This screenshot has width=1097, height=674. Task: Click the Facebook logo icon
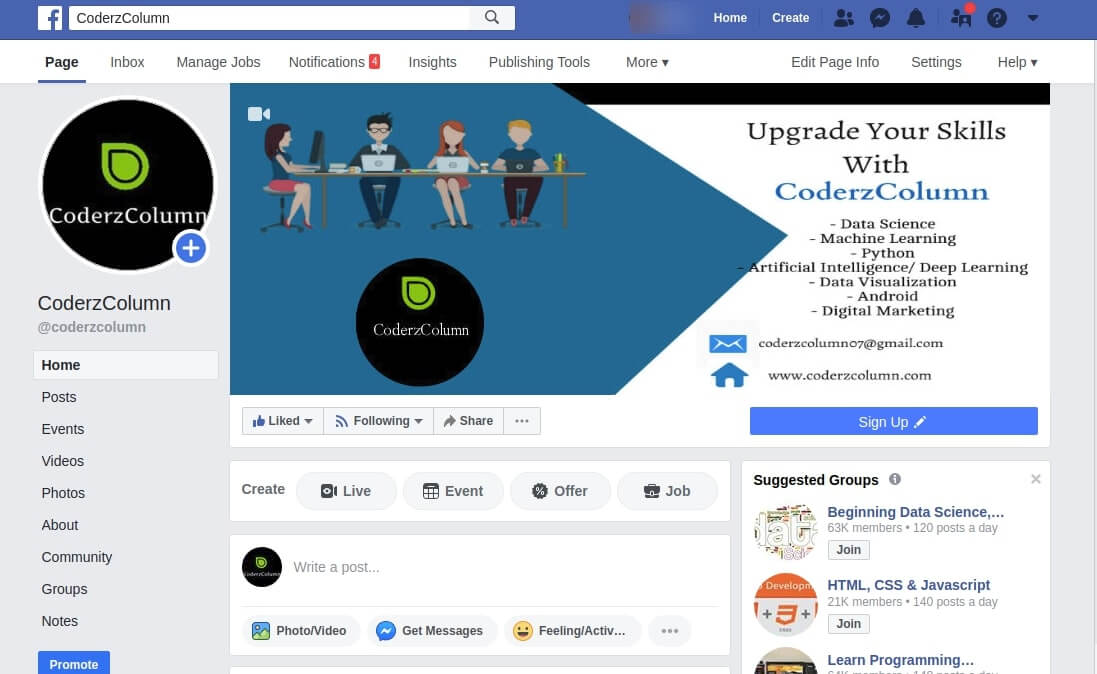click(x=50, y=17)
